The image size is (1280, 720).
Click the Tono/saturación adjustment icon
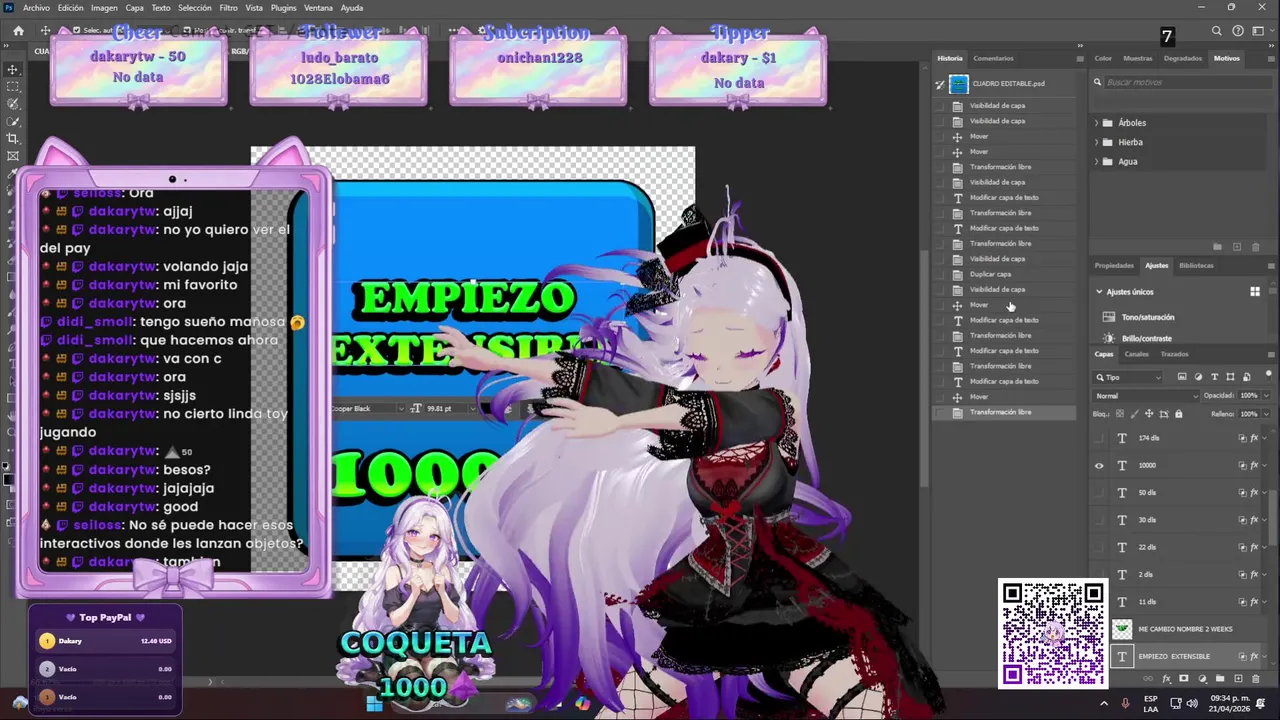1108,317
